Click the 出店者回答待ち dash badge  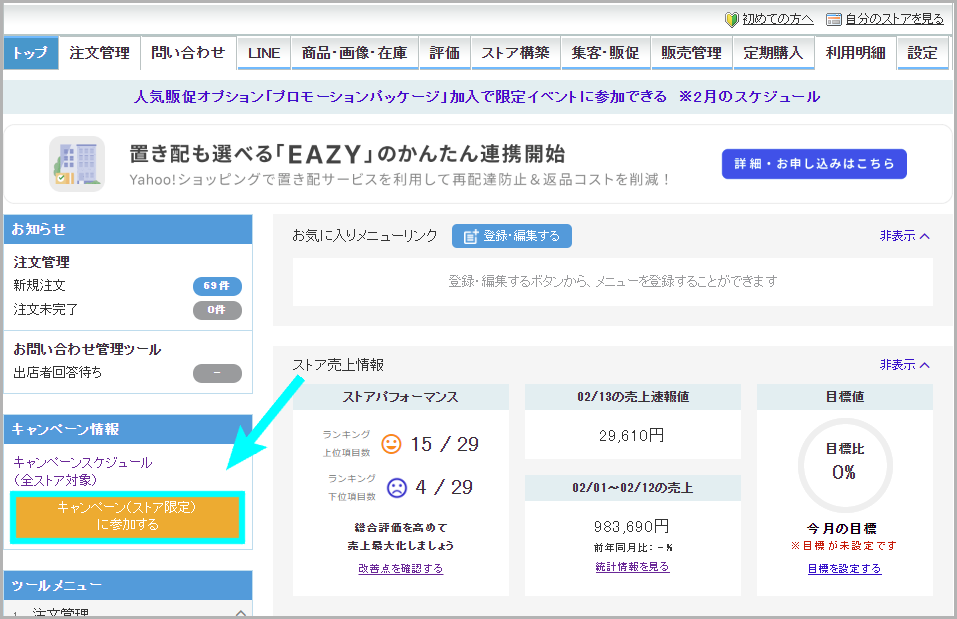click(217, 373)
